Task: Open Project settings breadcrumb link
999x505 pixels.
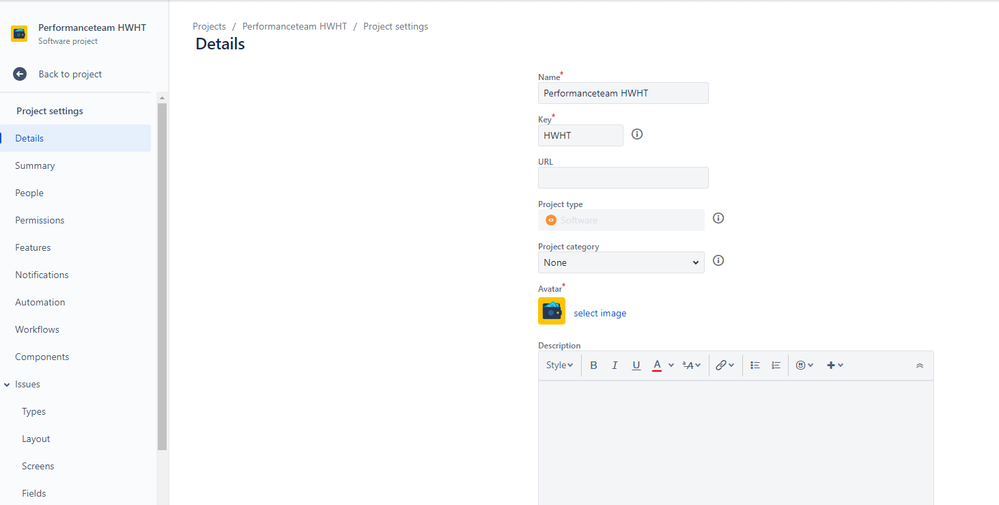Action: tap(396, 27)
